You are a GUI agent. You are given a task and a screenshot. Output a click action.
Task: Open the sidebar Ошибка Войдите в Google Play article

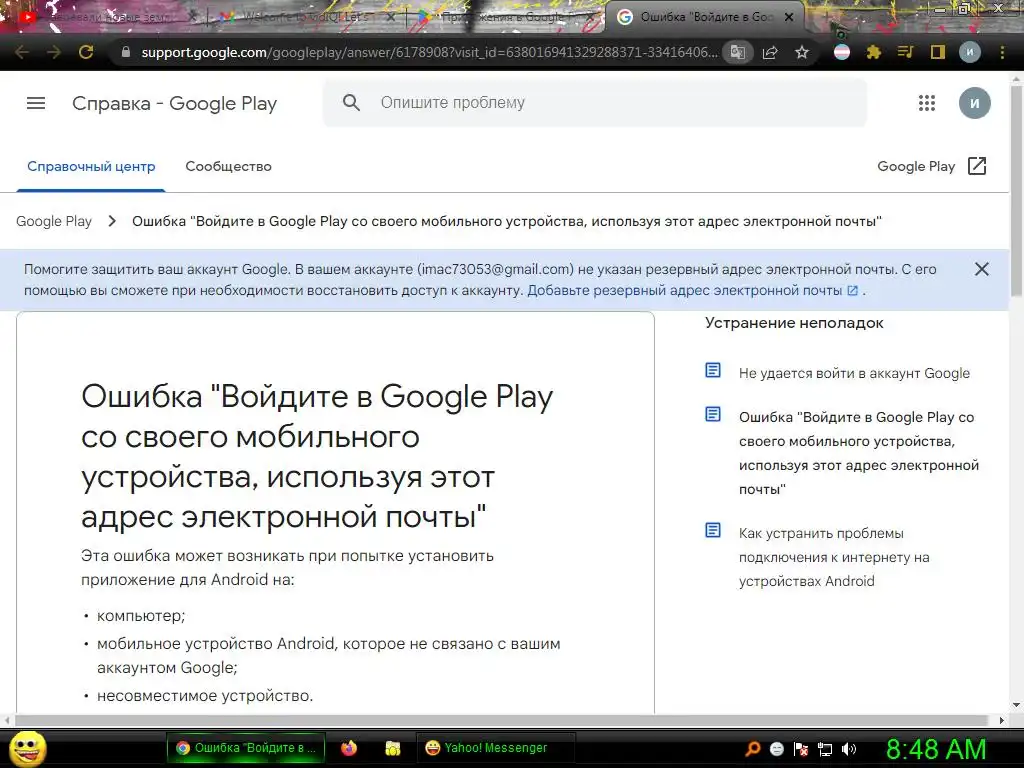tap(859, 453)
